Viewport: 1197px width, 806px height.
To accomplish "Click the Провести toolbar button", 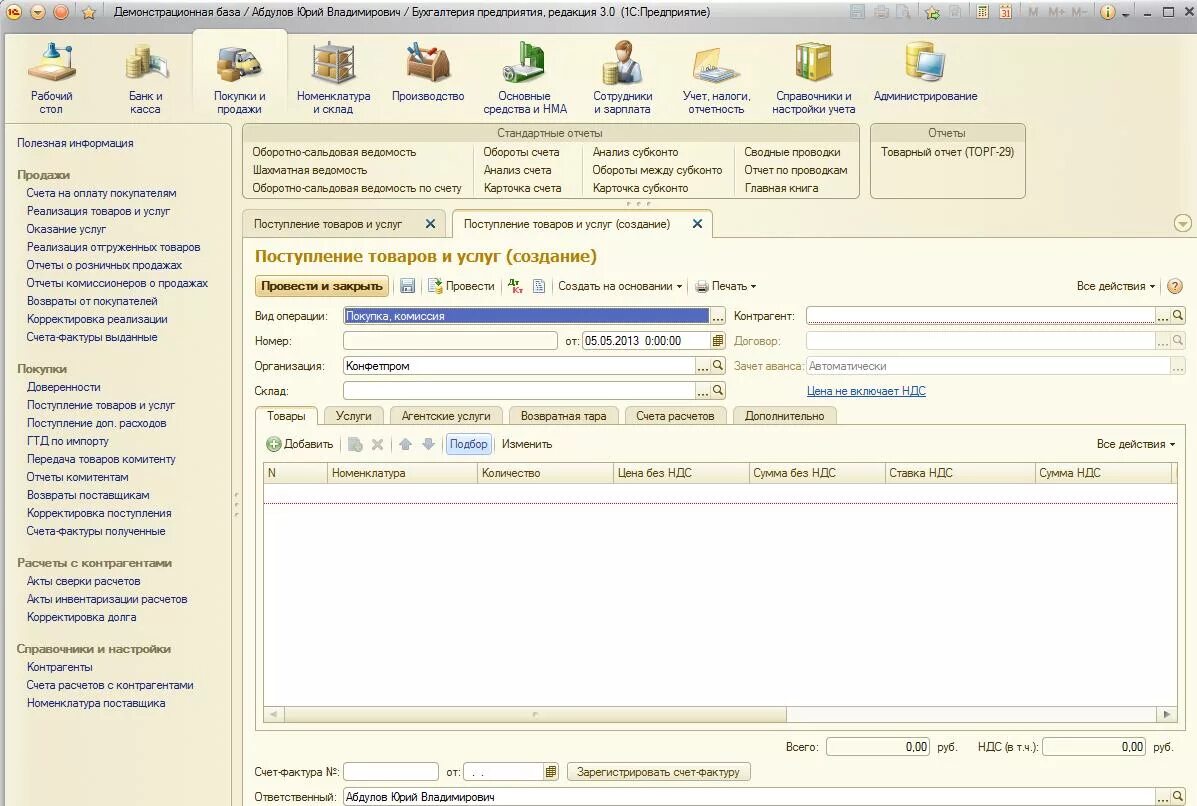I will (x=461, y=286).
